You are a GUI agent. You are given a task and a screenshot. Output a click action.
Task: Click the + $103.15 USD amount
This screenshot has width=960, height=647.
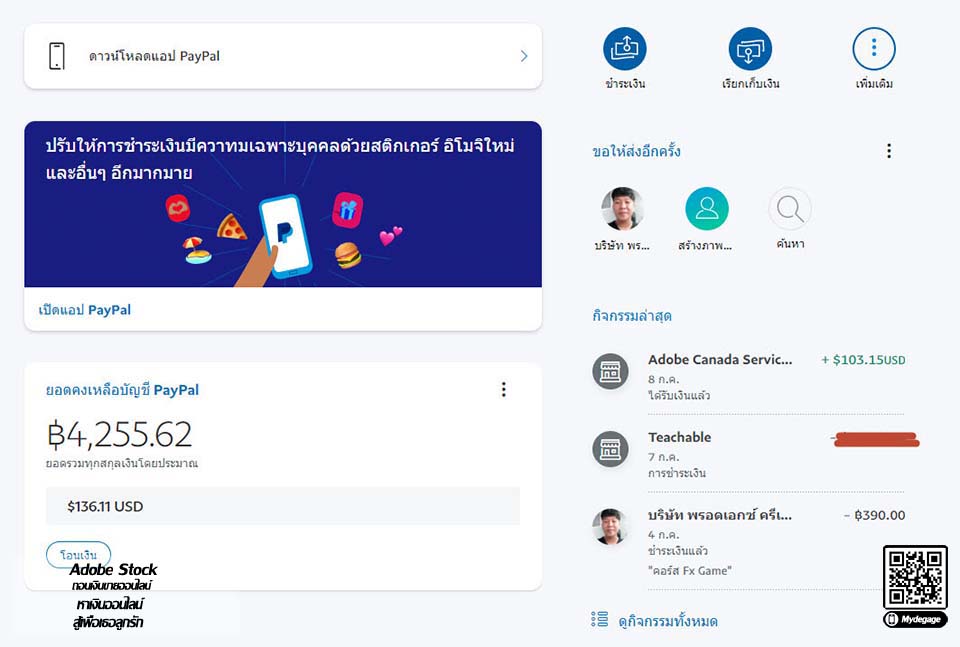pyautogui.click(x=863, y=360)
